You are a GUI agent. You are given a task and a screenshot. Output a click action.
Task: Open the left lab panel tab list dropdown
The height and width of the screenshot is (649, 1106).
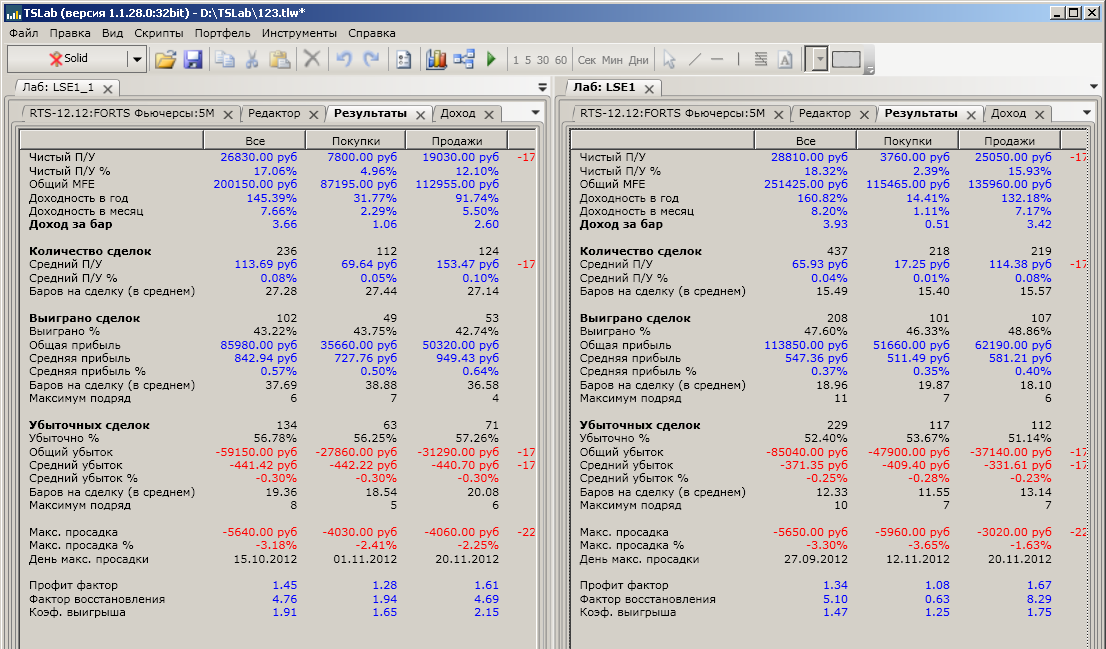543,87
